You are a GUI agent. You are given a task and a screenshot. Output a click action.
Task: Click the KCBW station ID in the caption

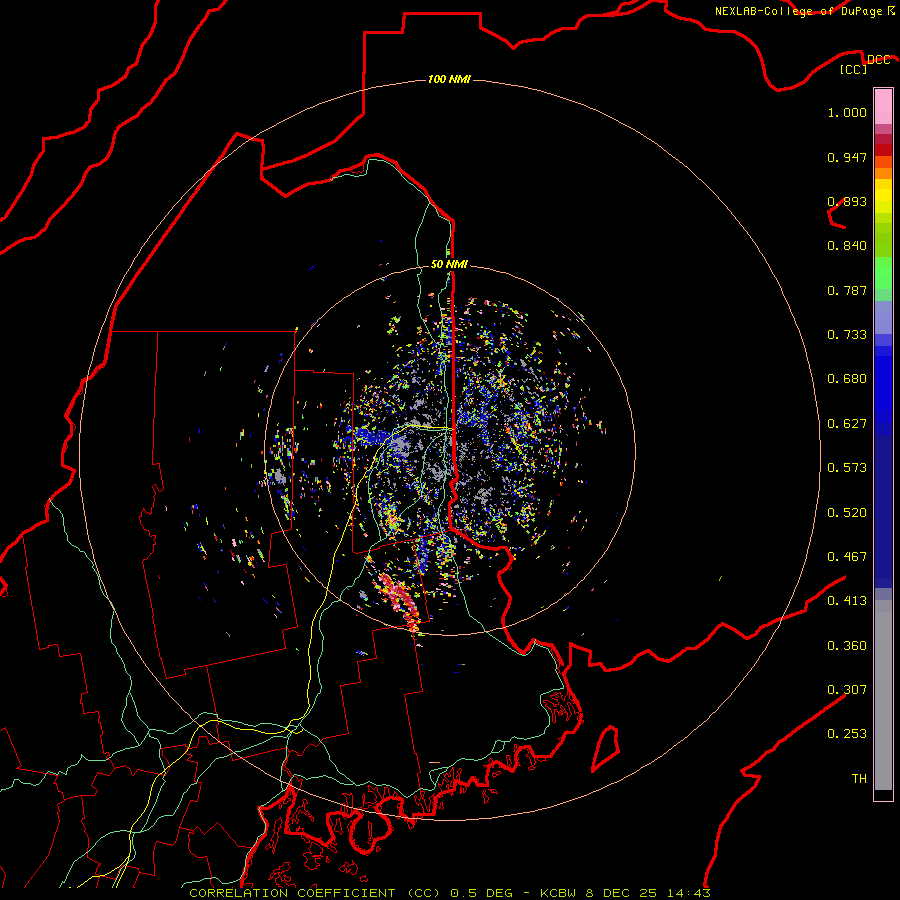(x=560, y=893)
